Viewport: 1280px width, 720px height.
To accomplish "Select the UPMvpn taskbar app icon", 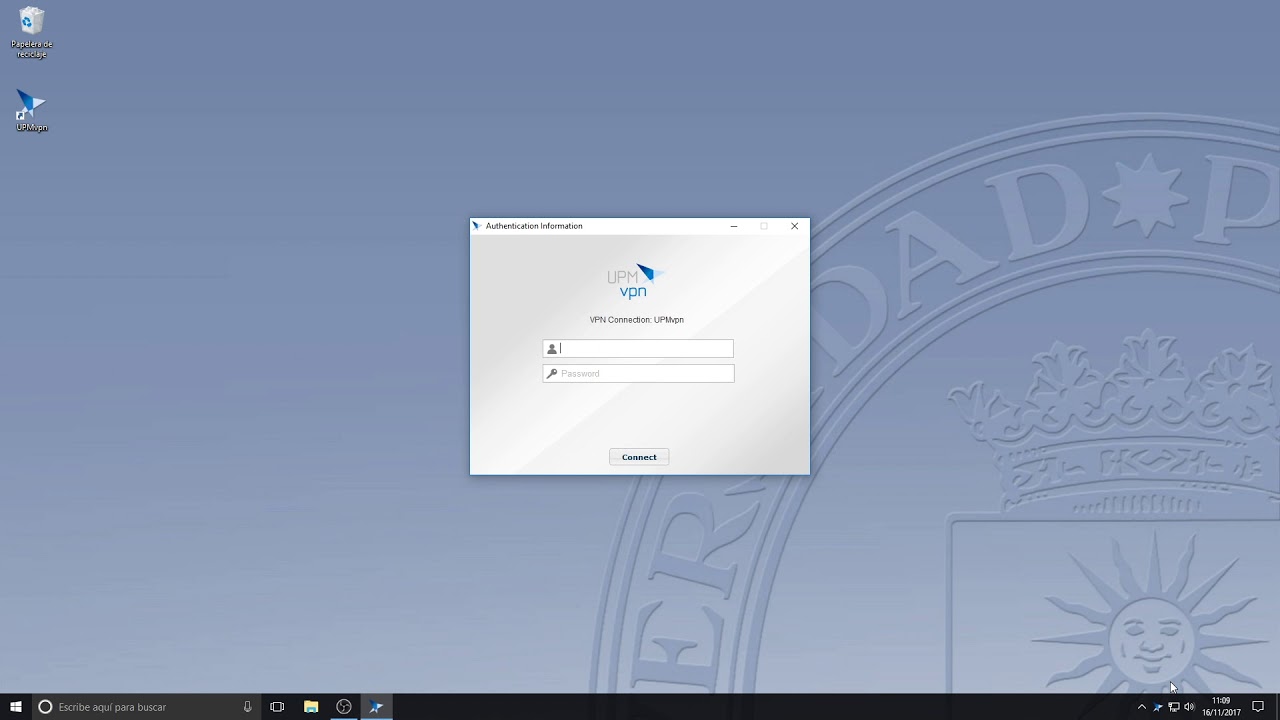I will pyautogui.click(x=376, y=707).
